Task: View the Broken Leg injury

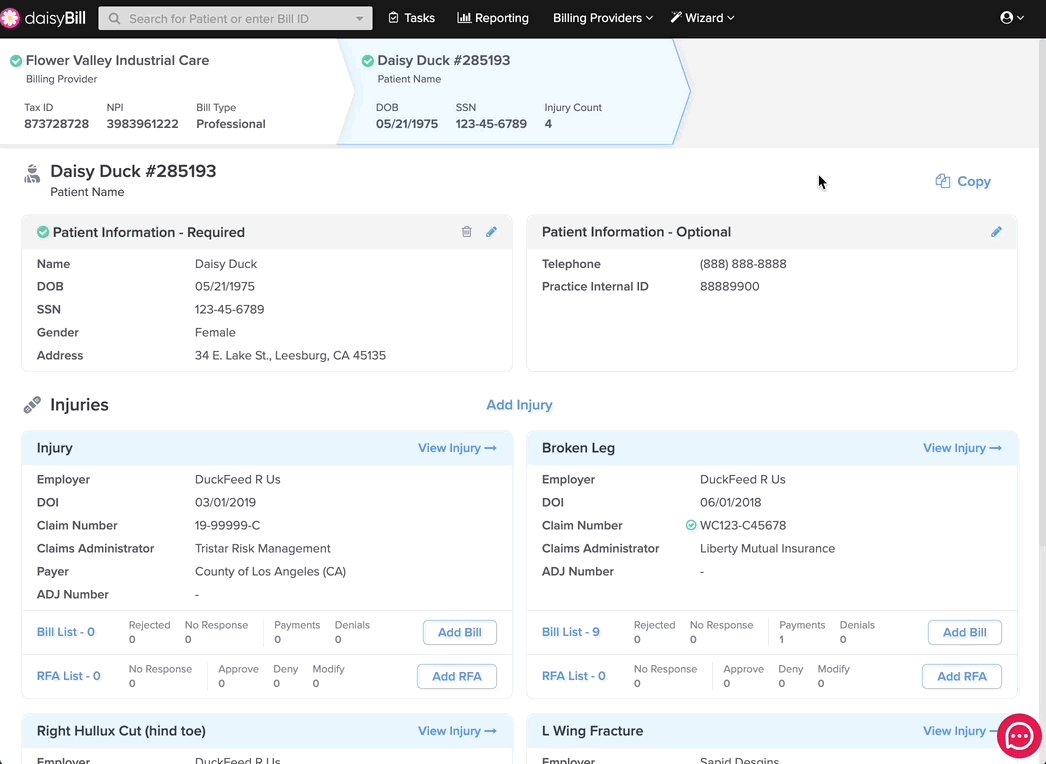Action: pos(962,448)
